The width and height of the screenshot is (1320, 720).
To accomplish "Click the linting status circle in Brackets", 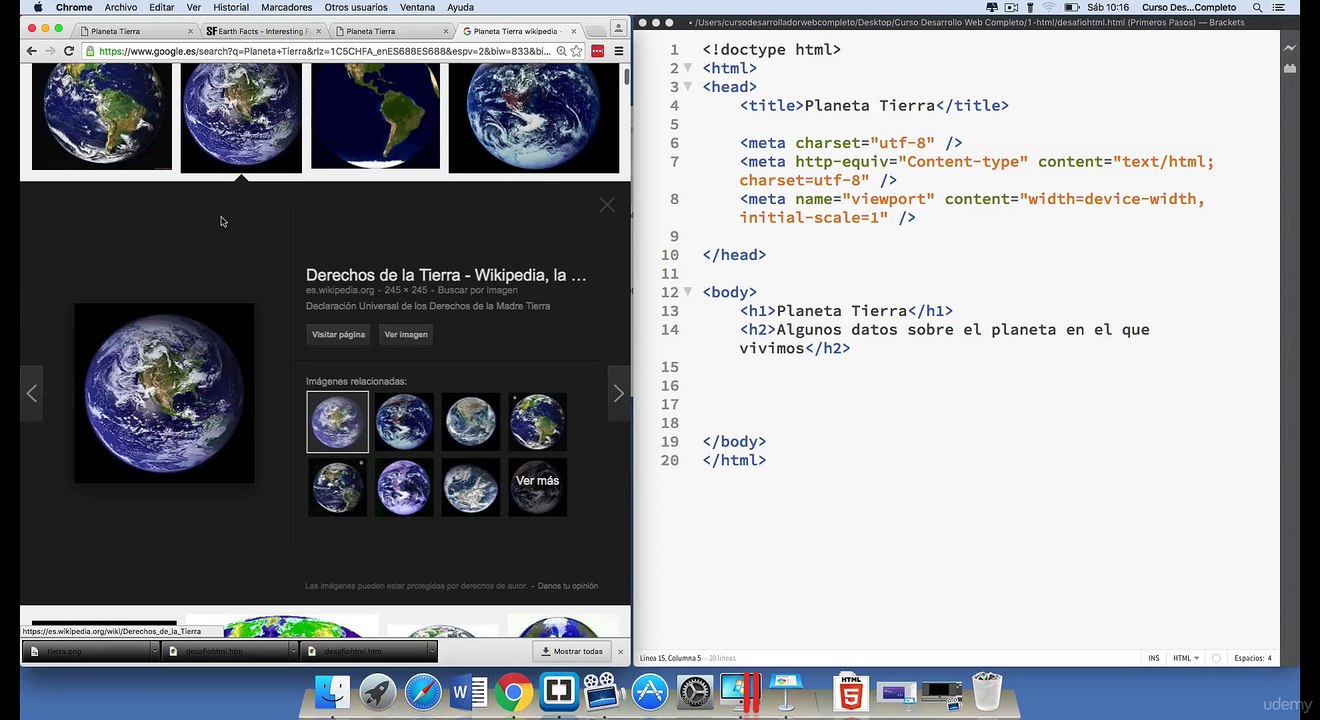I will click(x=1216, y=658).
